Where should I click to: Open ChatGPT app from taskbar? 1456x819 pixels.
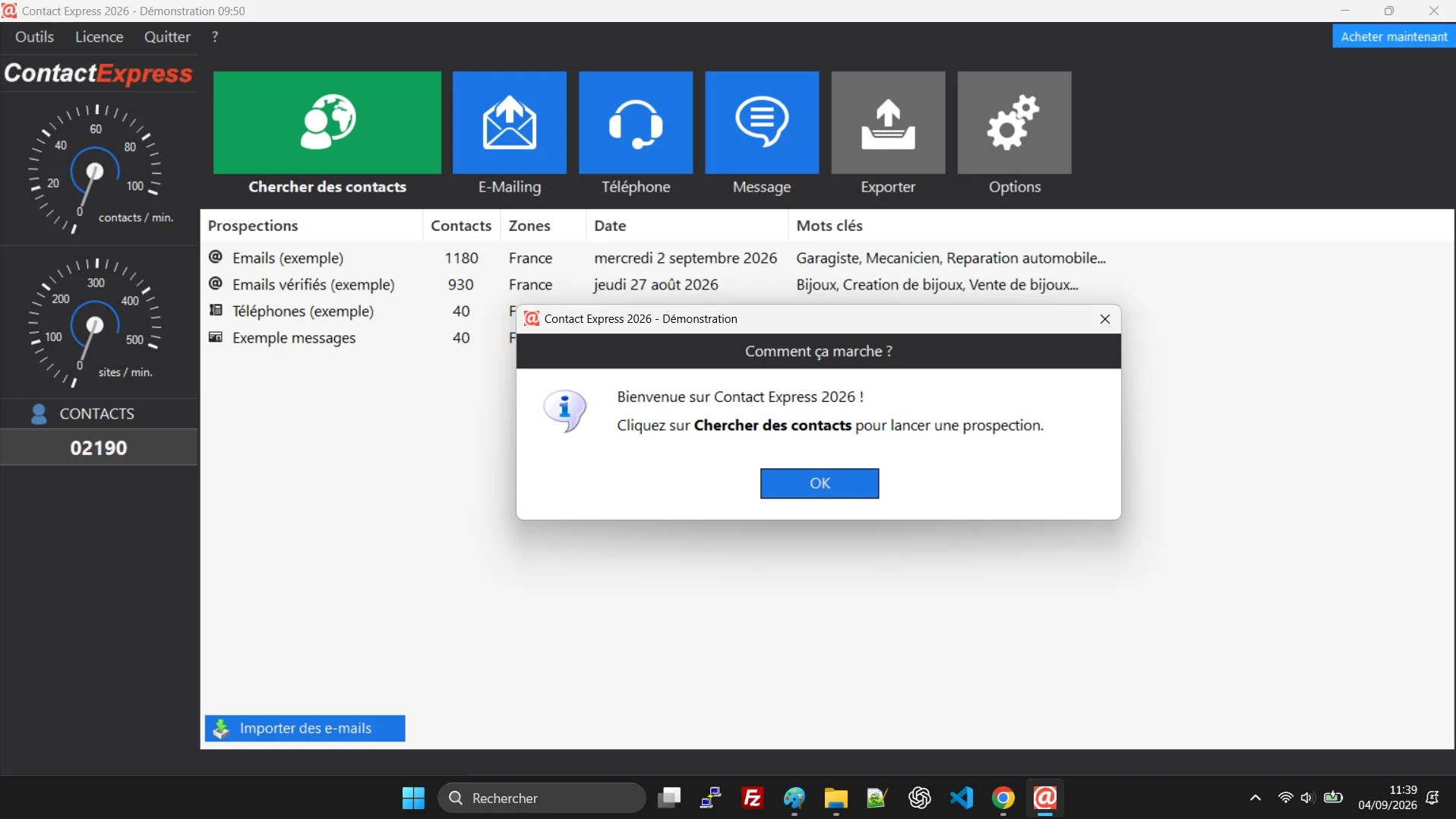(920, 798)
